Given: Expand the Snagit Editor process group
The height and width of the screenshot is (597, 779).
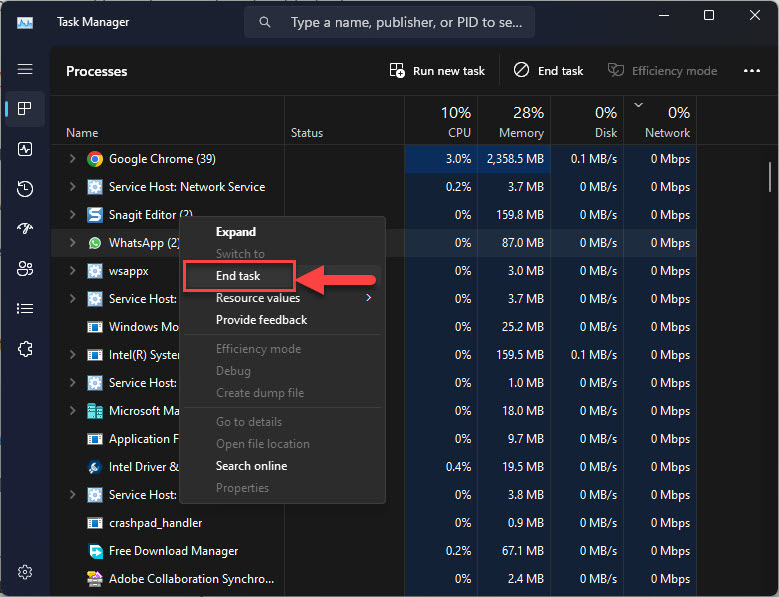Looking at the screenshot, I should coord(73,215).
